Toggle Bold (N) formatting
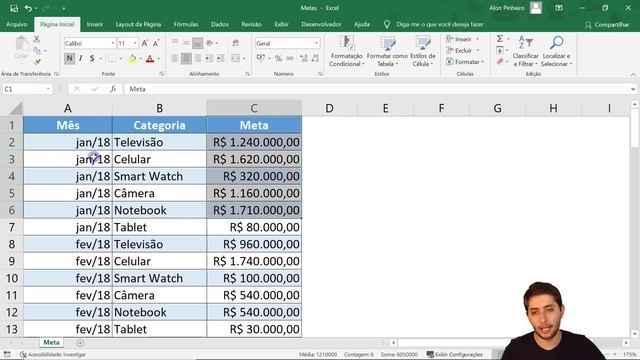The height and width of the screenshot is (360, 640). tap(69, 58)
